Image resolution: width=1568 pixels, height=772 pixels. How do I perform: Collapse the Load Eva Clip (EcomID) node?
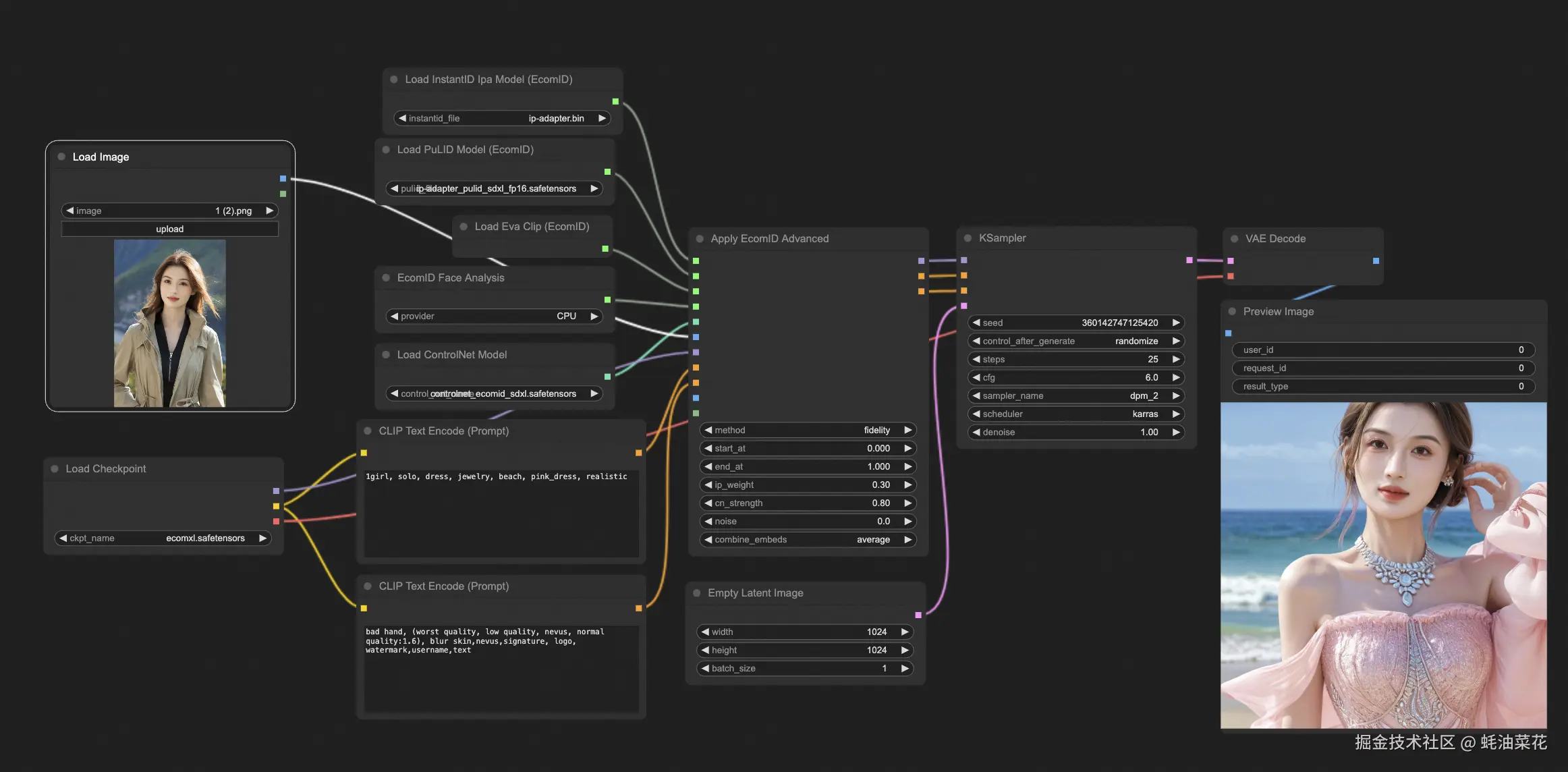pos(463,226)
